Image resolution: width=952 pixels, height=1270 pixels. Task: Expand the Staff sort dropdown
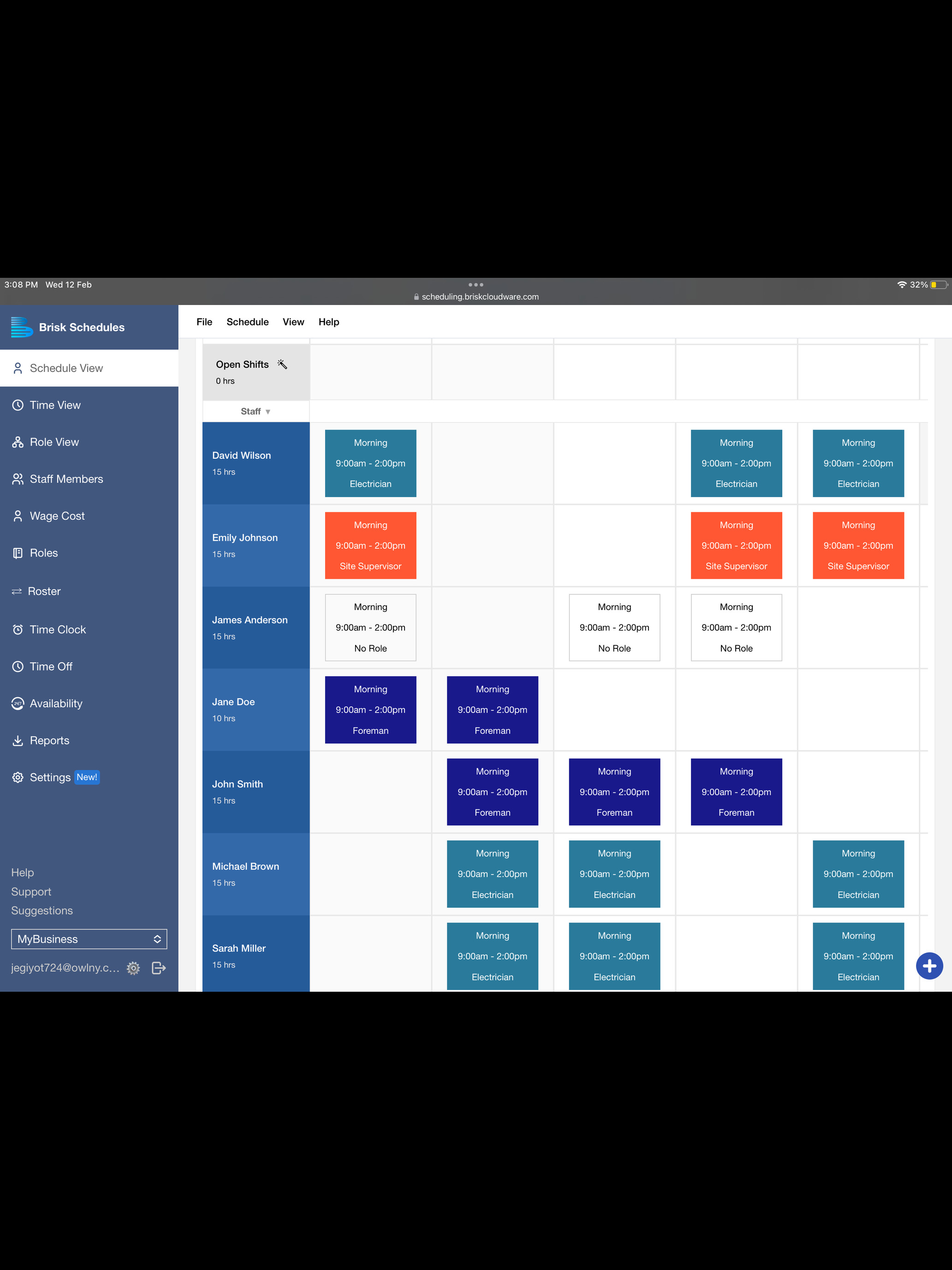pos(256,412)
